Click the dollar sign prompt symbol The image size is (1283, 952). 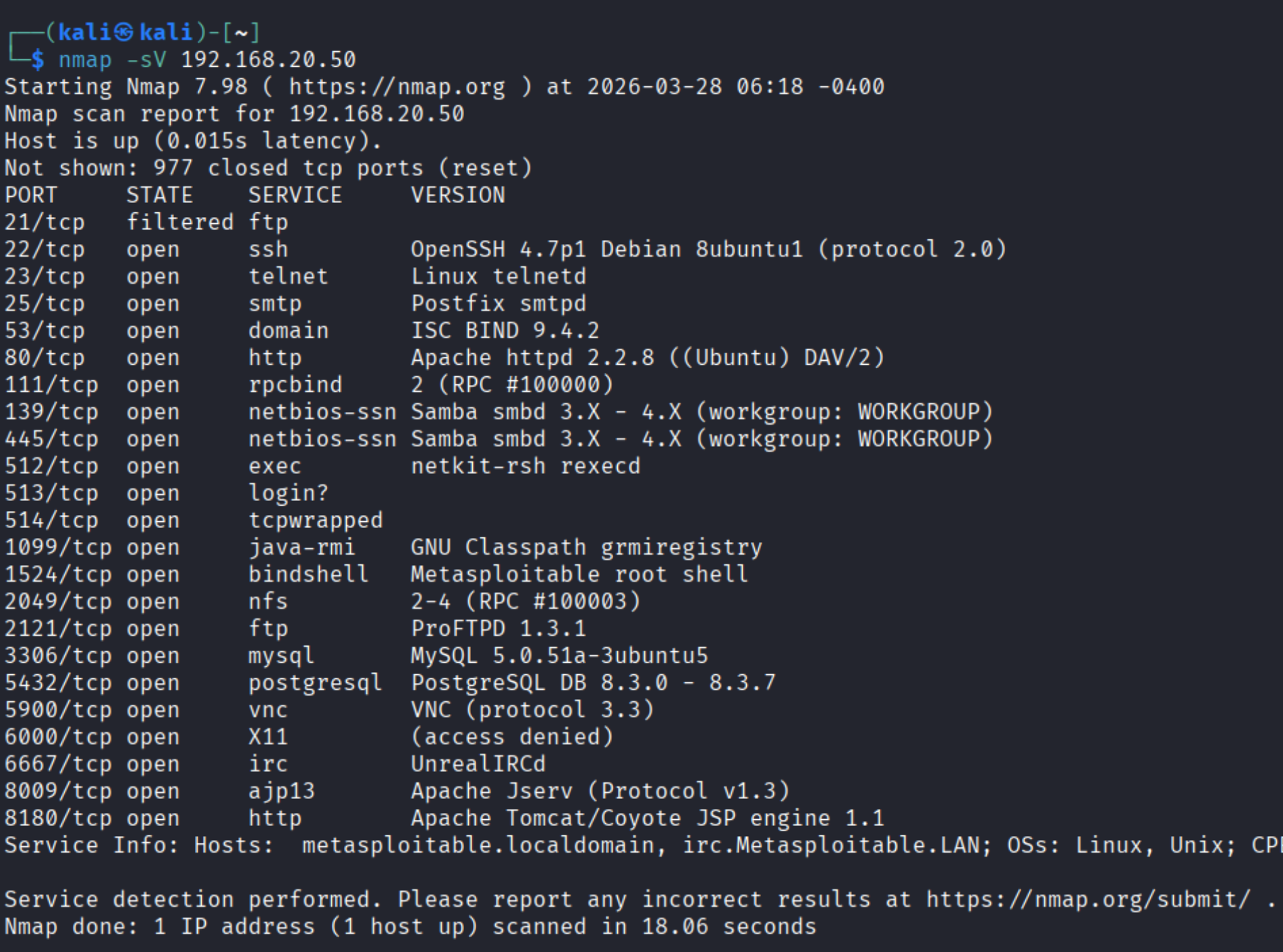[x=38, y=60]
